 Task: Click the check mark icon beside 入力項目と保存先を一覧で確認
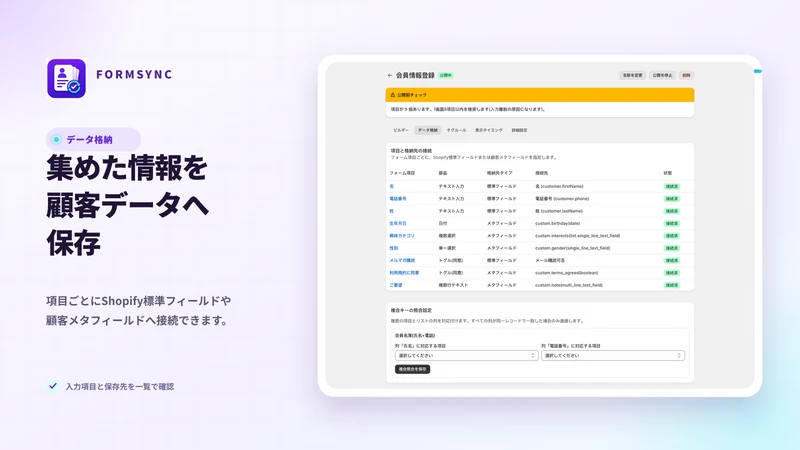53,386
